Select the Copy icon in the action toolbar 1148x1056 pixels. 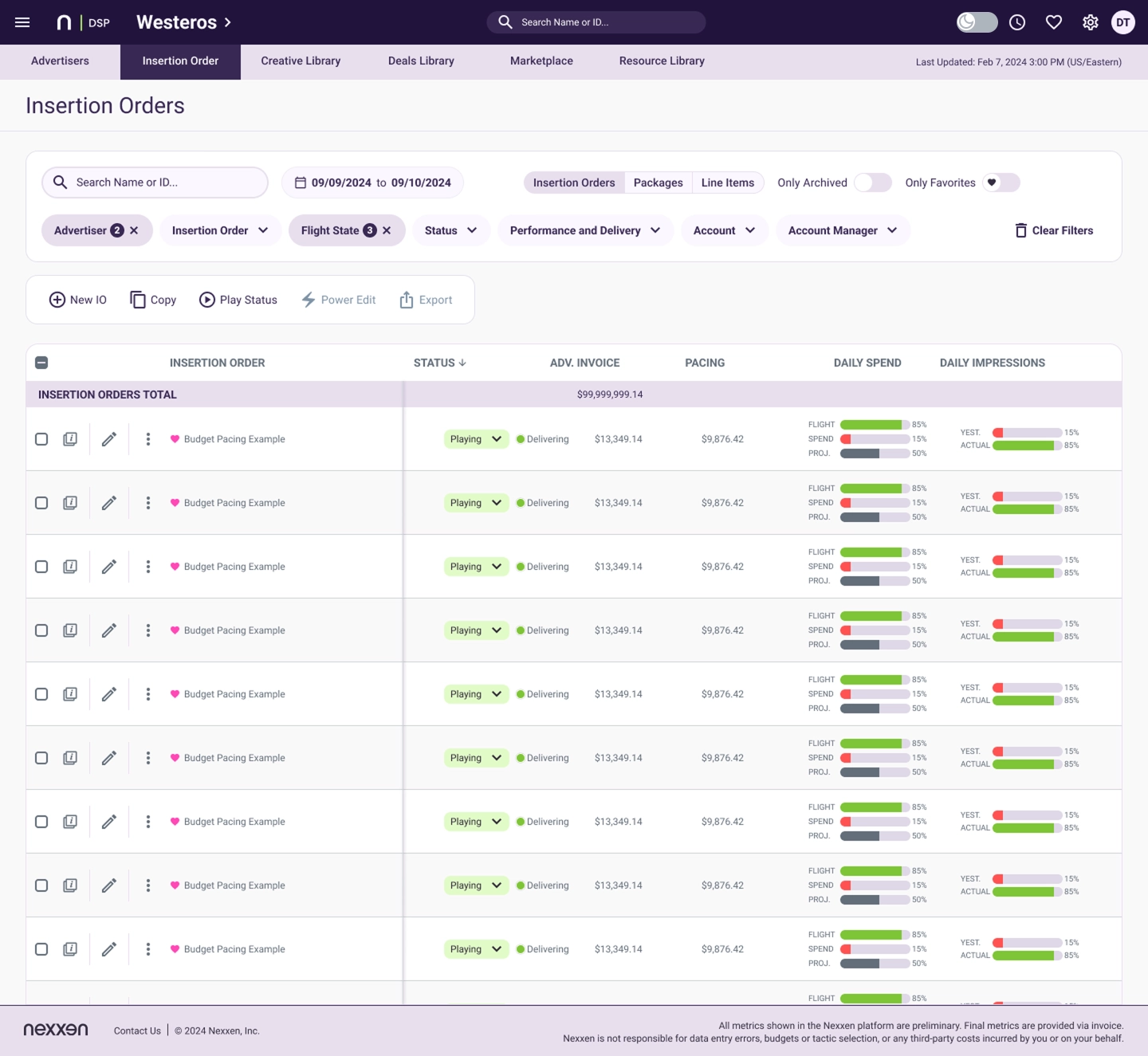[137, 299]
